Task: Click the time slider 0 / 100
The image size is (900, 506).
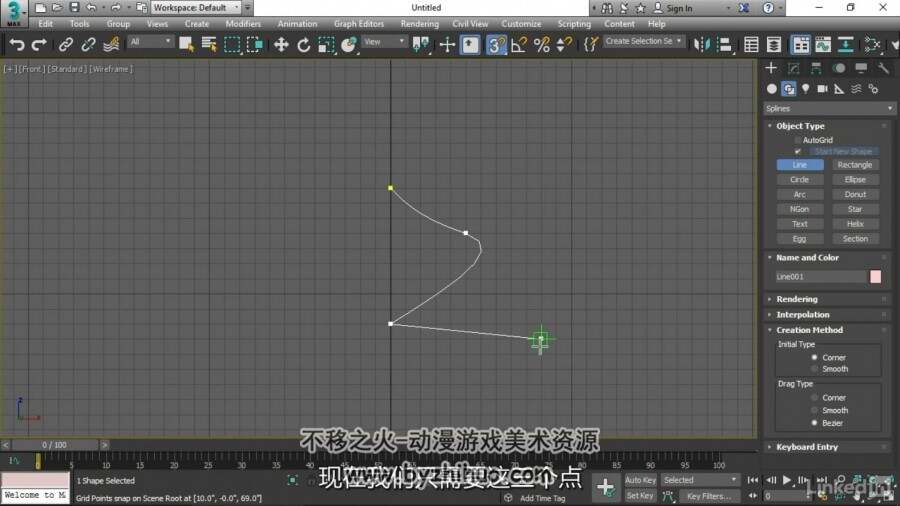Action: click(55, 445)
